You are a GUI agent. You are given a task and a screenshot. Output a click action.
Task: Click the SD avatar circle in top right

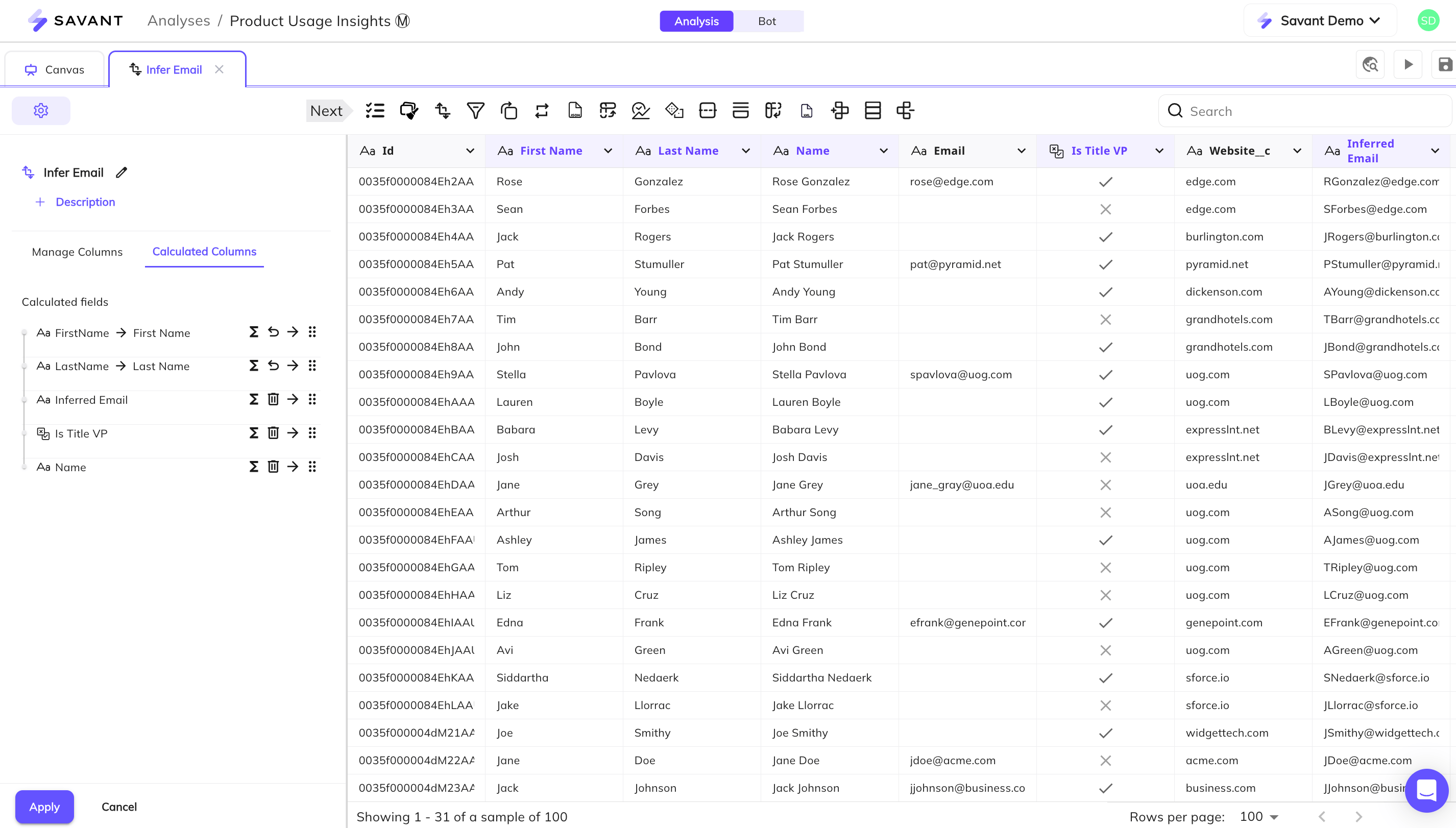[x=1429, y=20]
